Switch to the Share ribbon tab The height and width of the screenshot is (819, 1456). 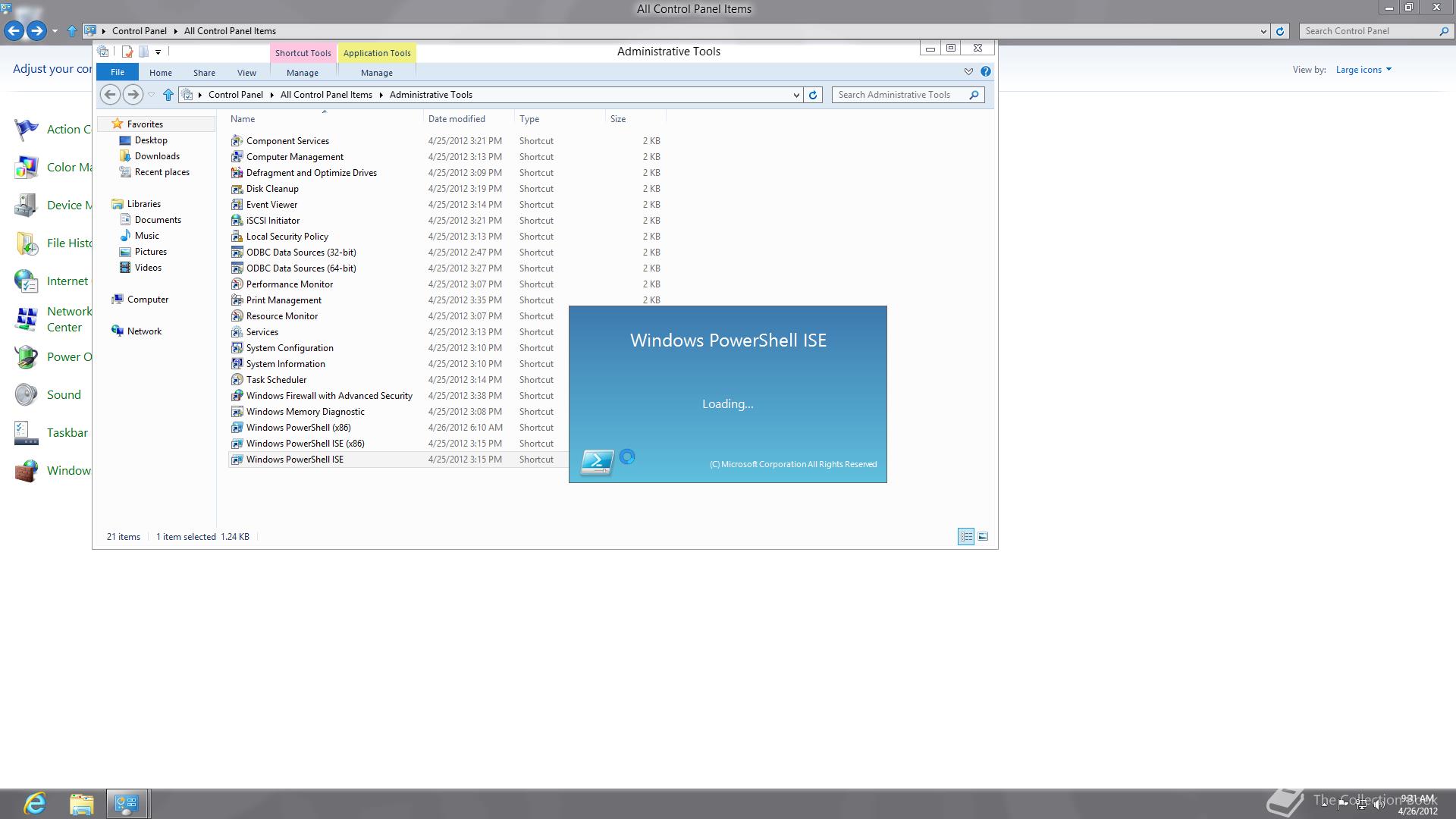tap(204, 73)
